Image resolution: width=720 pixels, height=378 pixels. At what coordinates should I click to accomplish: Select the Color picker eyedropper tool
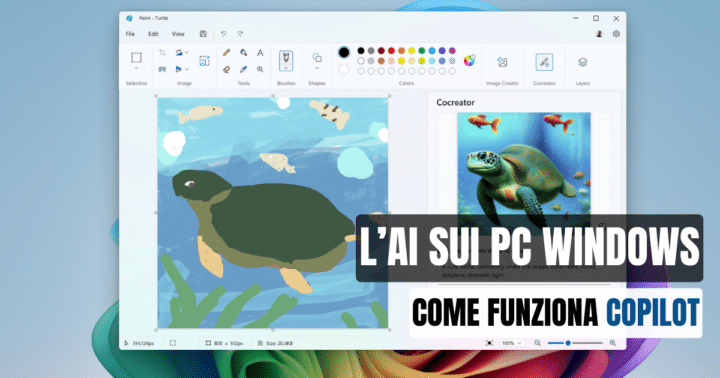[x=243, y=69]
